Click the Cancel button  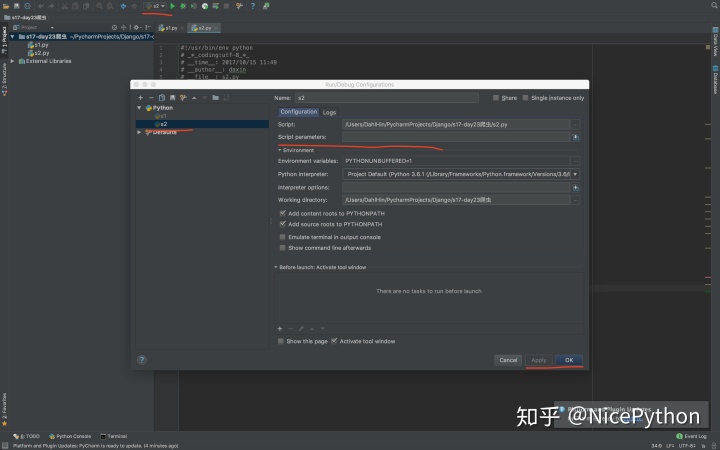[x=508, y=360]
